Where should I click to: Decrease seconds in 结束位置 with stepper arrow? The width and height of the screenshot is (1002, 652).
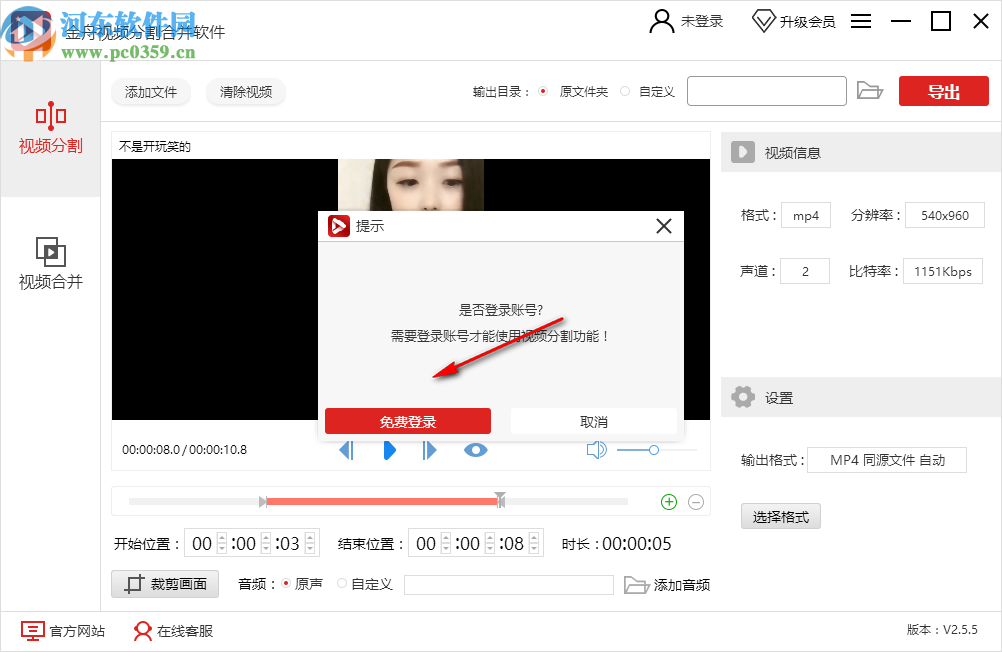click(x=533, y=548)
